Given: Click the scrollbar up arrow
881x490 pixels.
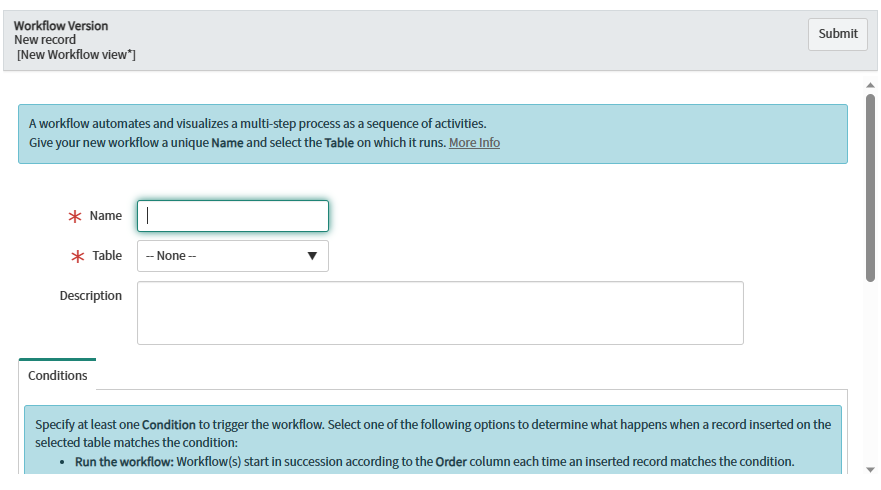Looking at the screenshot, I should 870,85.
